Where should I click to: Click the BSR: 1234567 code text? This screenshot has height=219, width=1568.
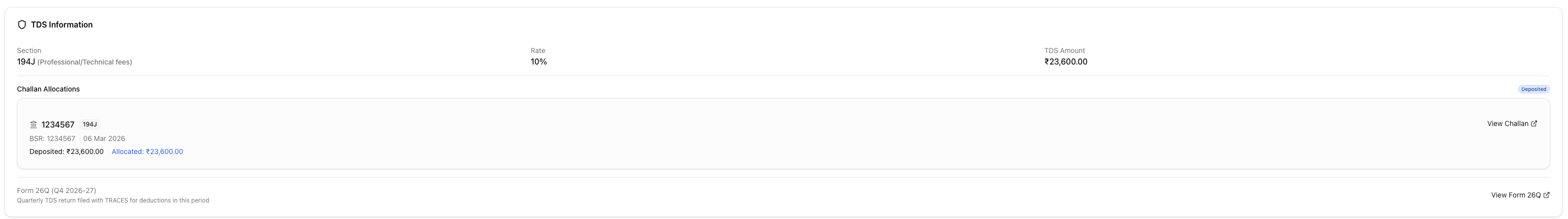[52, 138]
